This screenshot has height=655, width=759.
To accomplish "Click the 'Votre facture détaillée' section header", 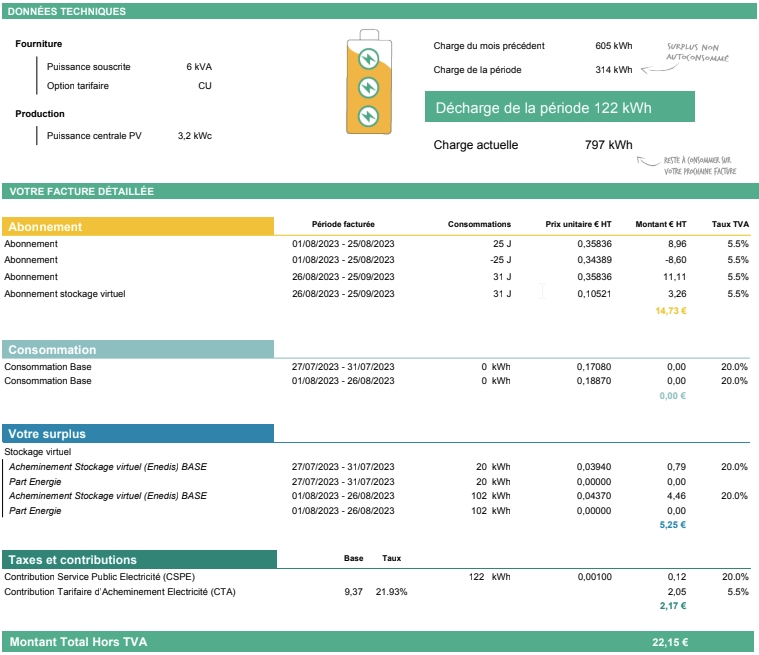I will click(80, 191).
